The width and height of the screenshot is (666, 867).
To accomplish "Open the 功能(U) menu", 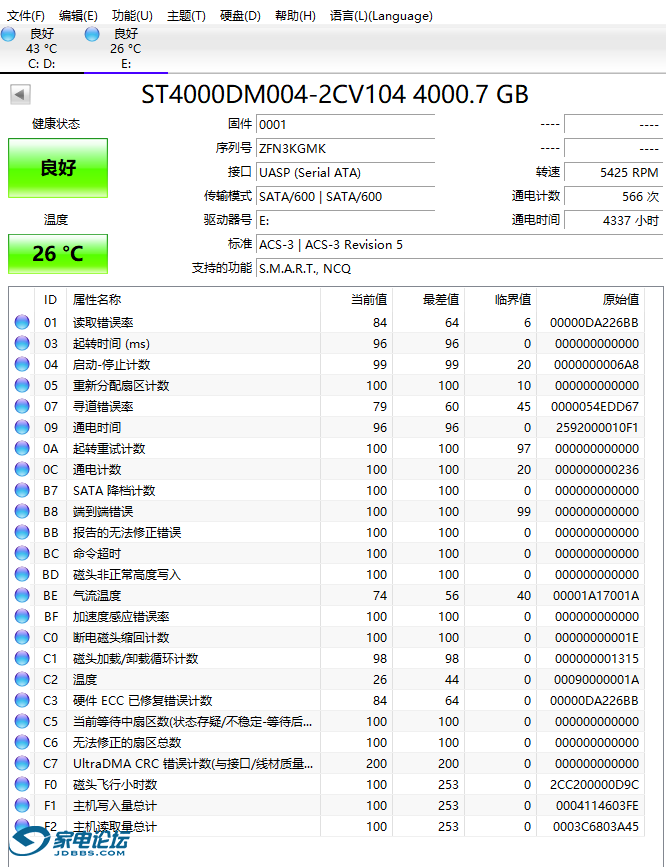I will tap(132, 16).
